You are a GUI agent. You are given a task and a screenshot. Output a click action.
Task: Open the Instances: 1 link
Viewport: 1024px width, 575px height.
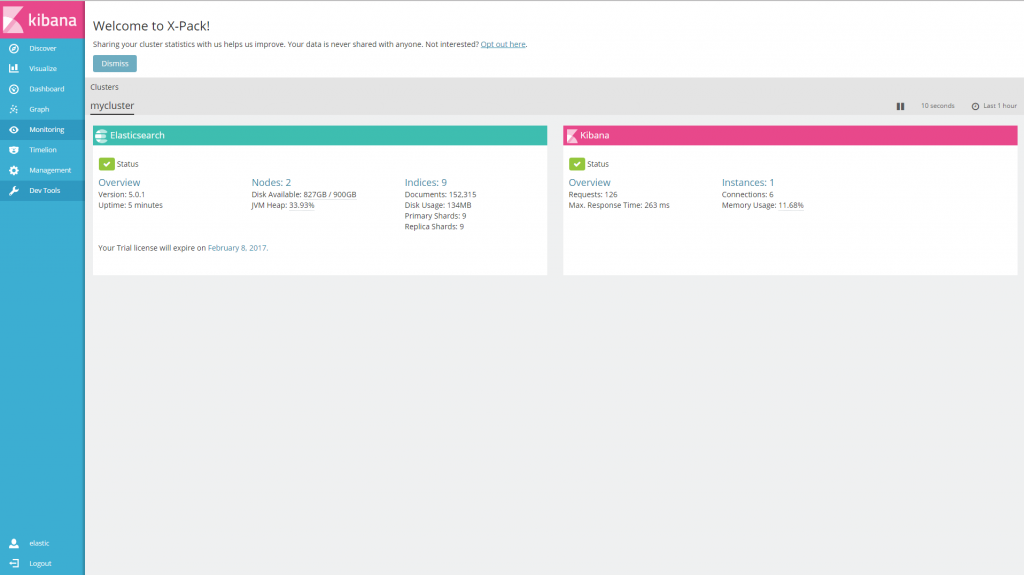747,182
